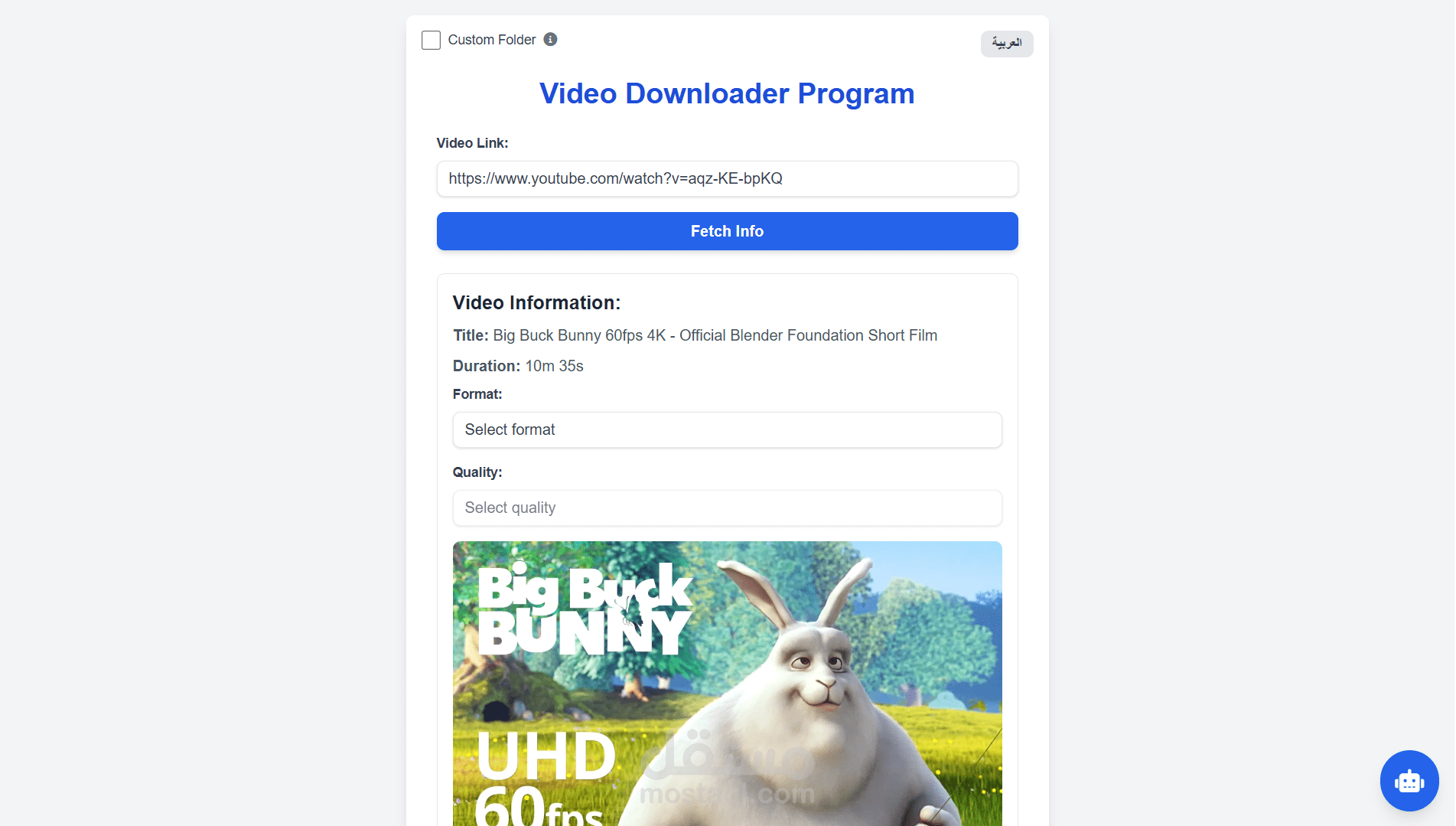
Task: Switch language with the Arabic button
Action: tap(1007, 43)
